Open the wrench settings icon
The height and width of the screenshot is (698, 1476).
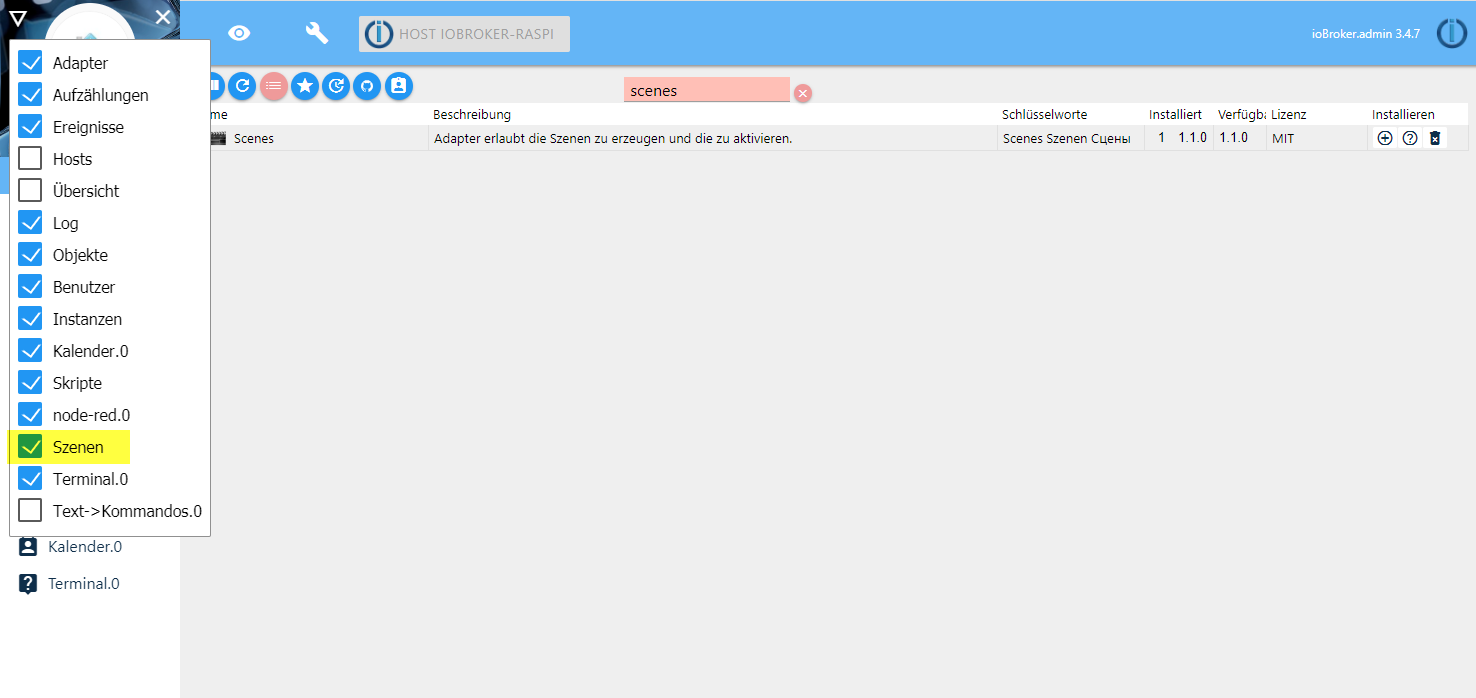point(316,33)
